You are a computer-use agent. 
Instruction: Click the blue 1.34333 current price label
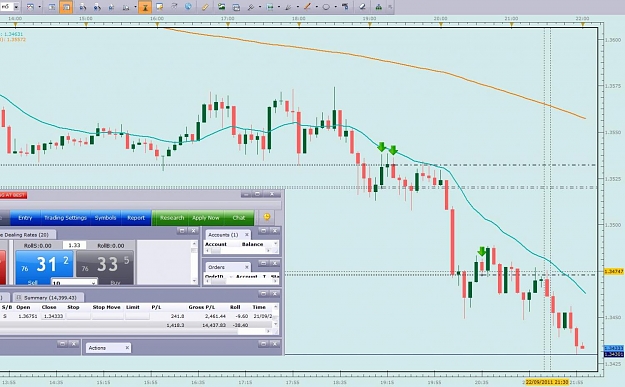[614, 348]
